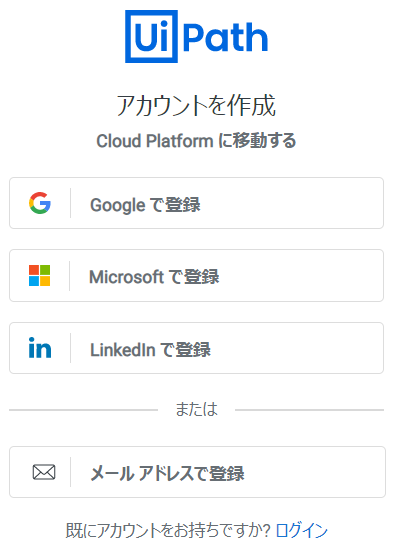Click the Google "G" logo icon
Screen dimensions: 397x556
[x=40, y=203]
